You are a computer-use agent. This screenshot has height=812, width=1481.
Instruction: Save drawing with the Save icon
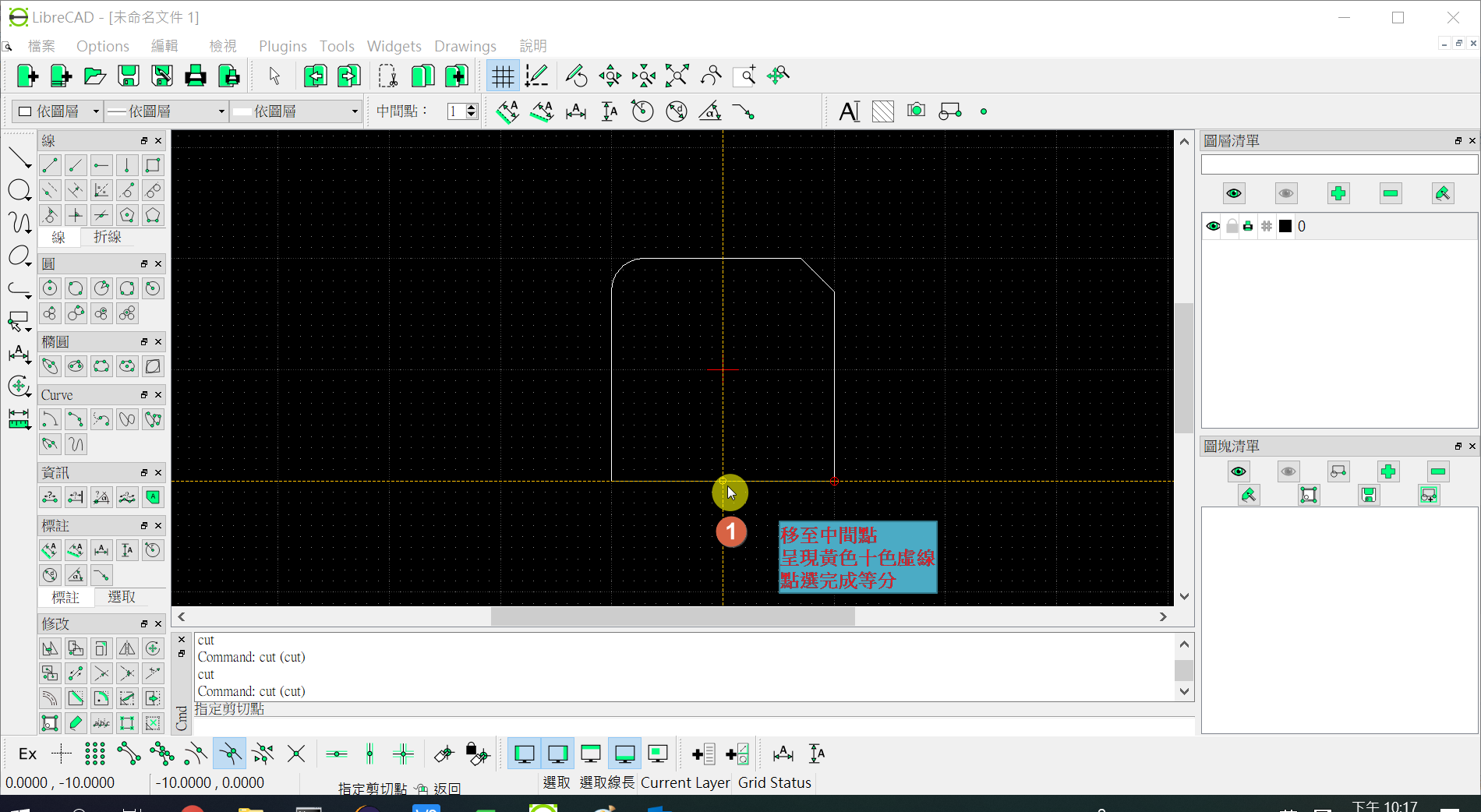[x=129, y=76]
